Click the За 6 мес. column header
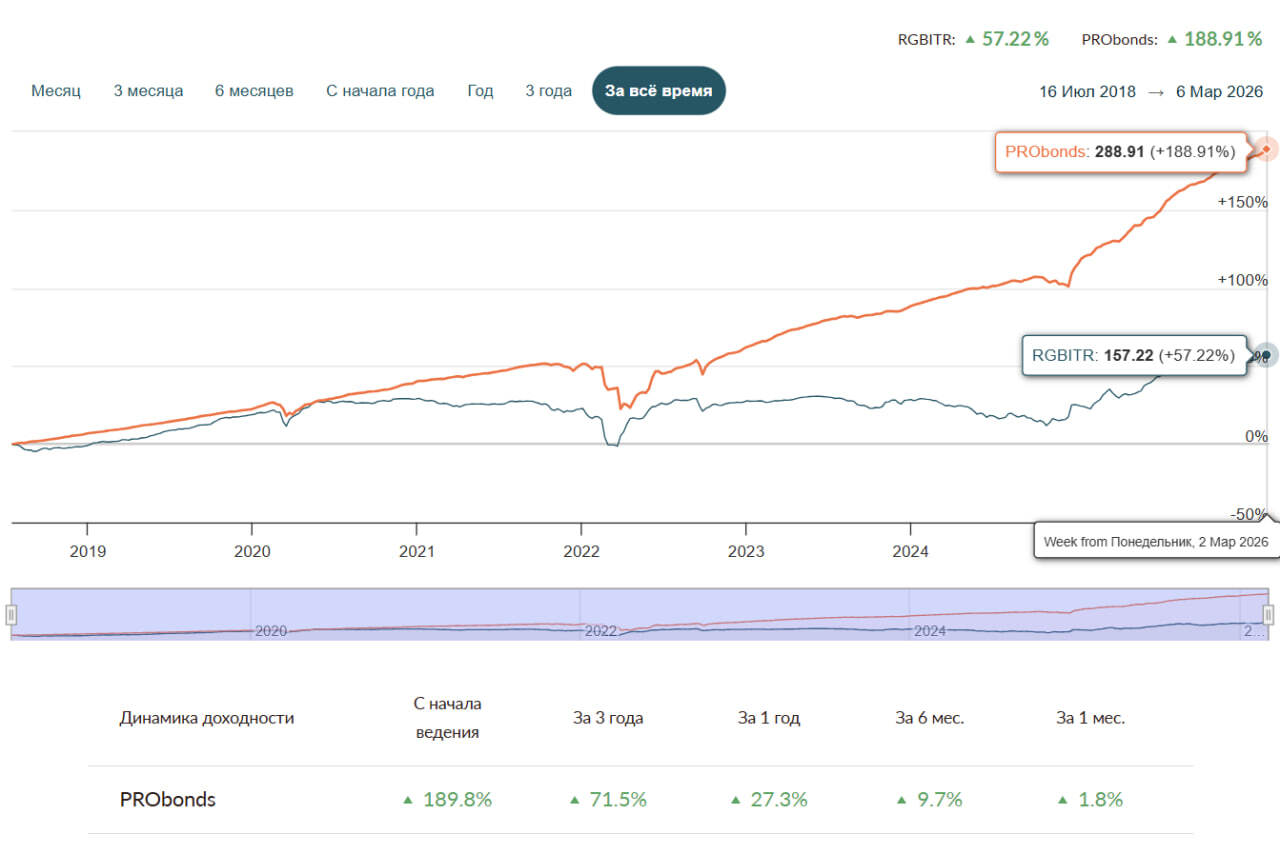 click(x=930, y=718)
